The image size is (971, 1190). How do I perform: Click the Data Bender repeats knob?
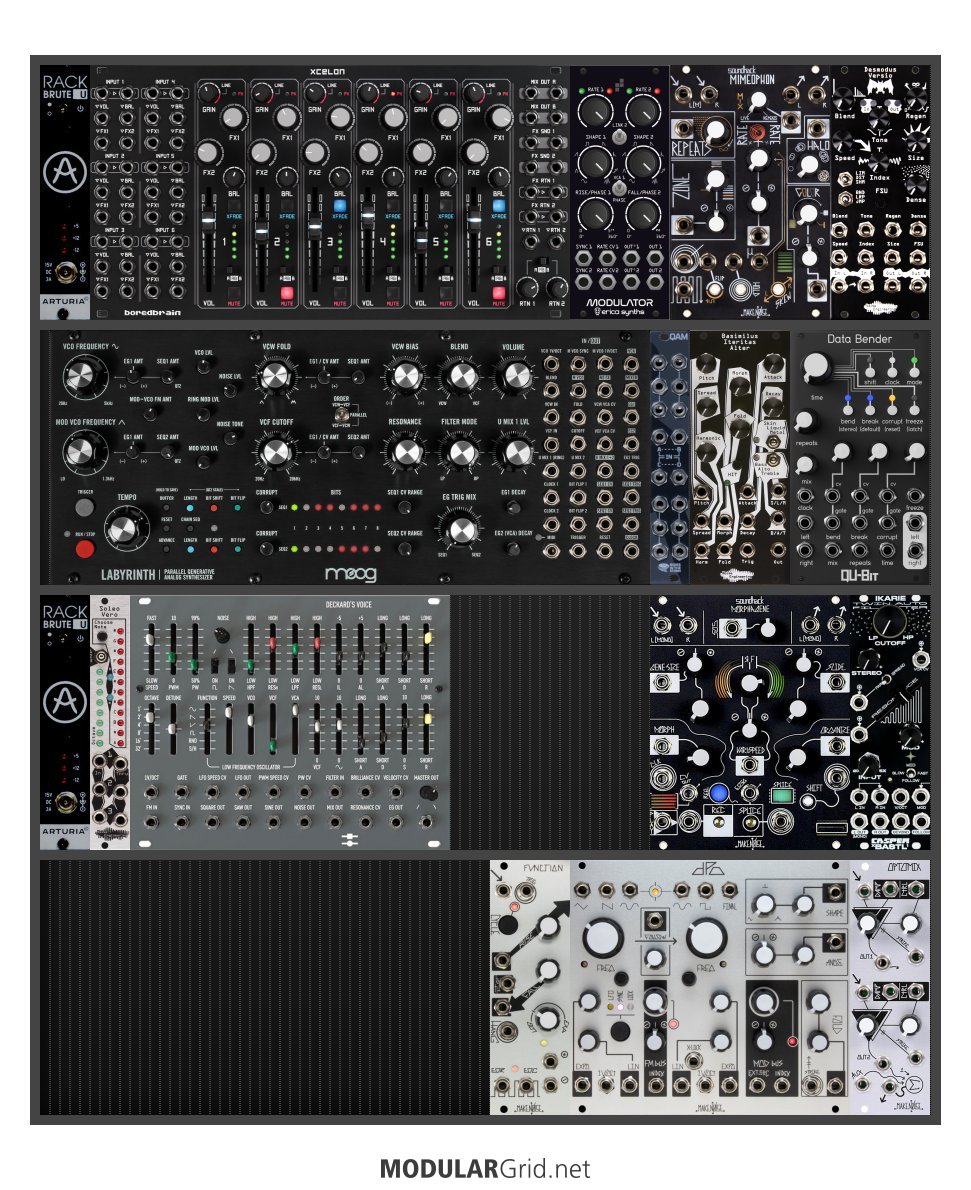click(806, 420)
